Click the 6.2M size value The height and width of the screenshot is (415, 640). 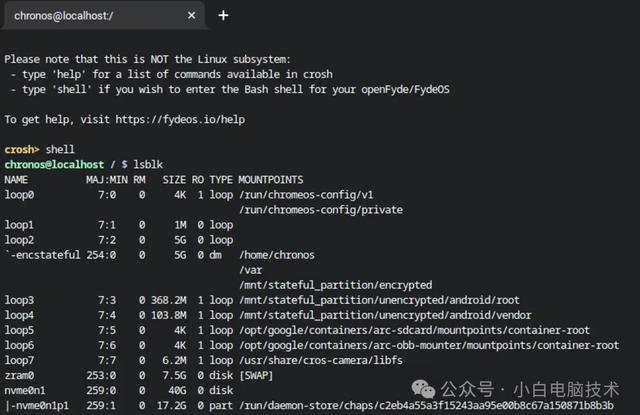pyautogui.click(x=174, y=360)
